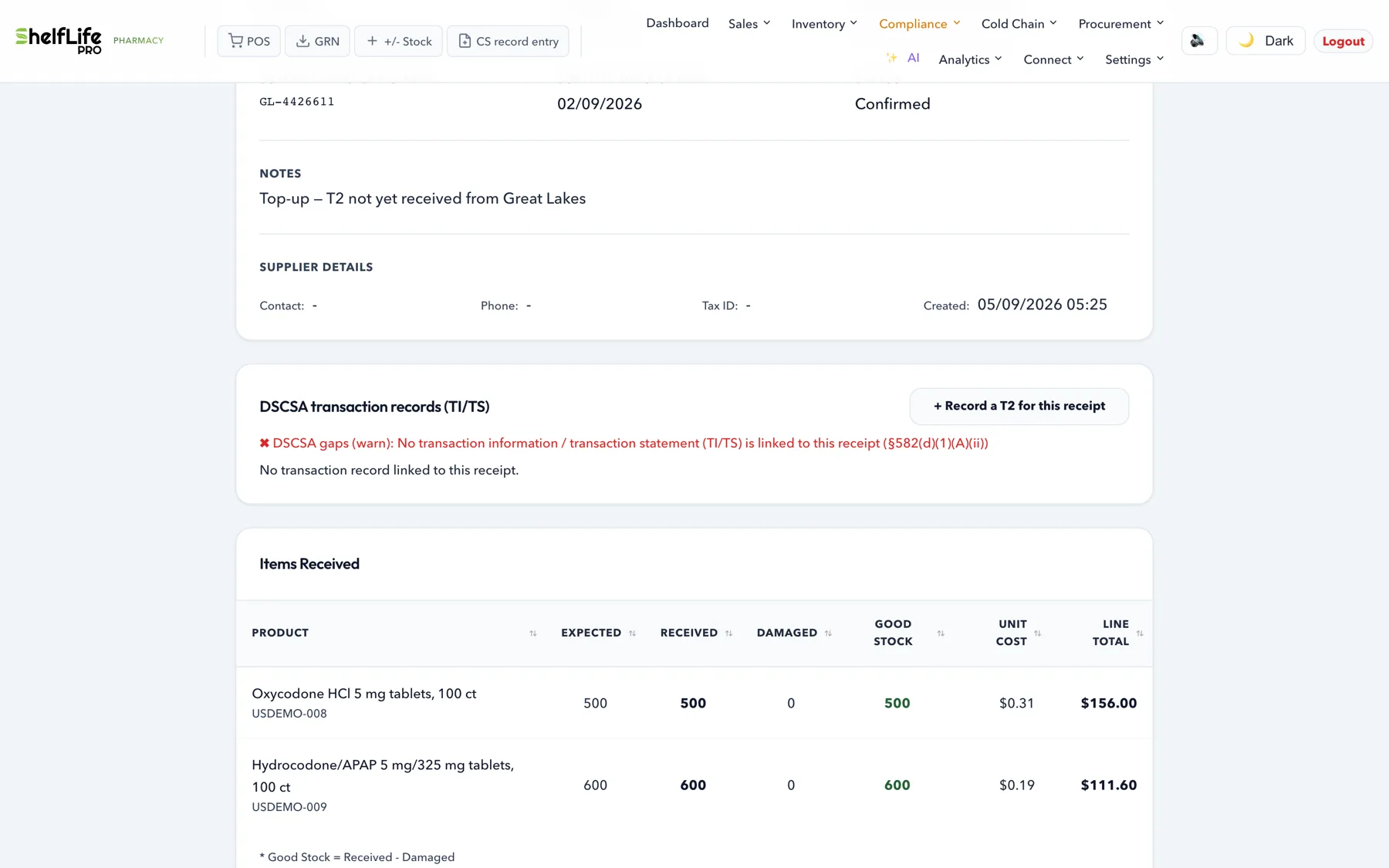This screenshot has width=1389, height=868.
Task: Click the Supplier Details heading
Action: (316, 267)
